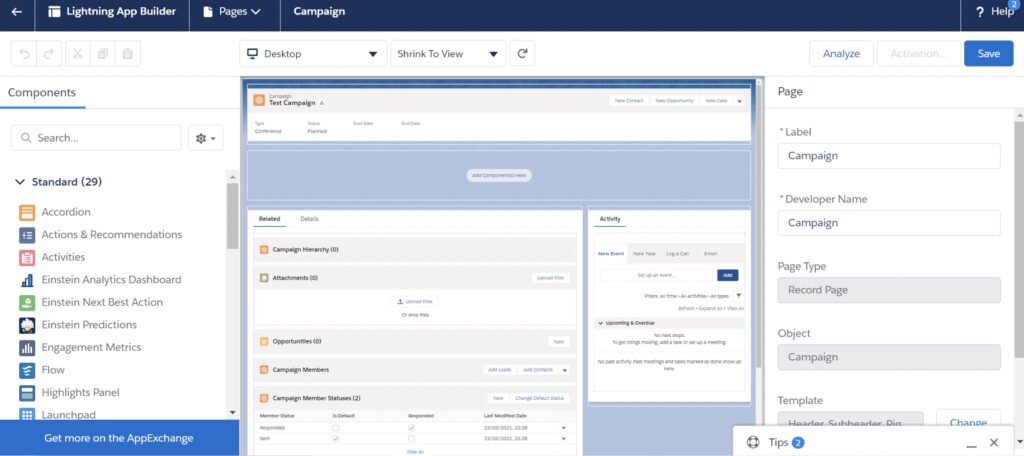Select the Related tab in canvas
Screen dimensions: 1024x456
[269, 219]
